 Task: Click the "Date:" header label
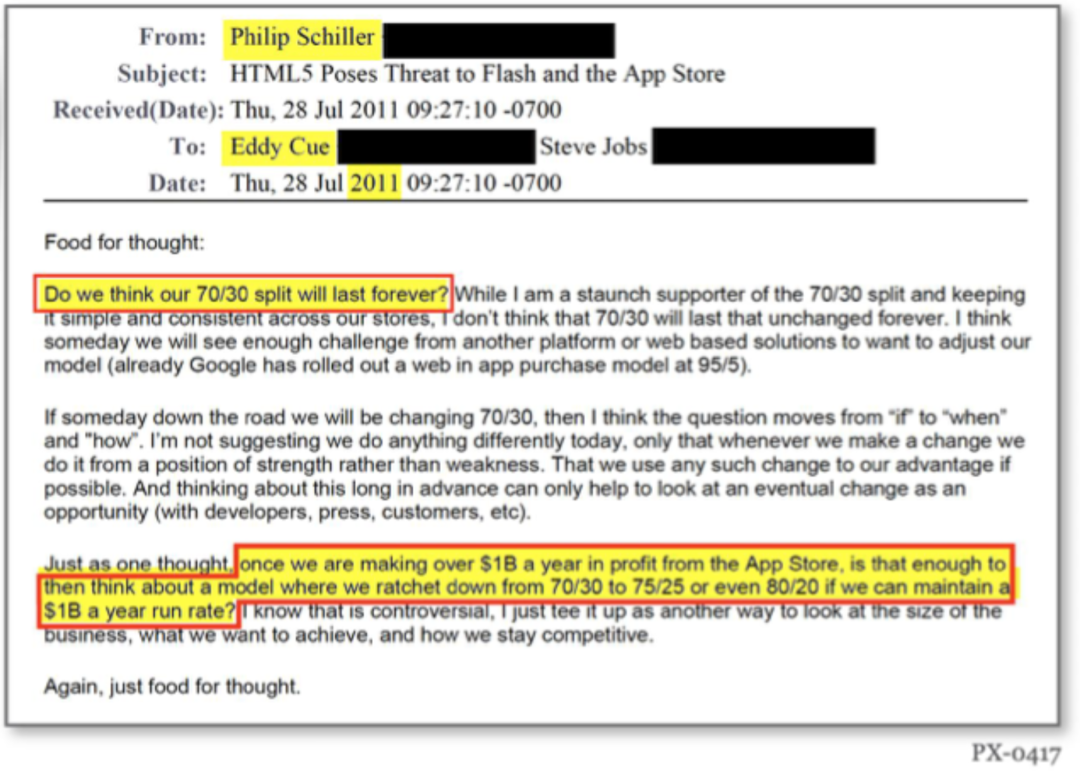click(178, 183)
